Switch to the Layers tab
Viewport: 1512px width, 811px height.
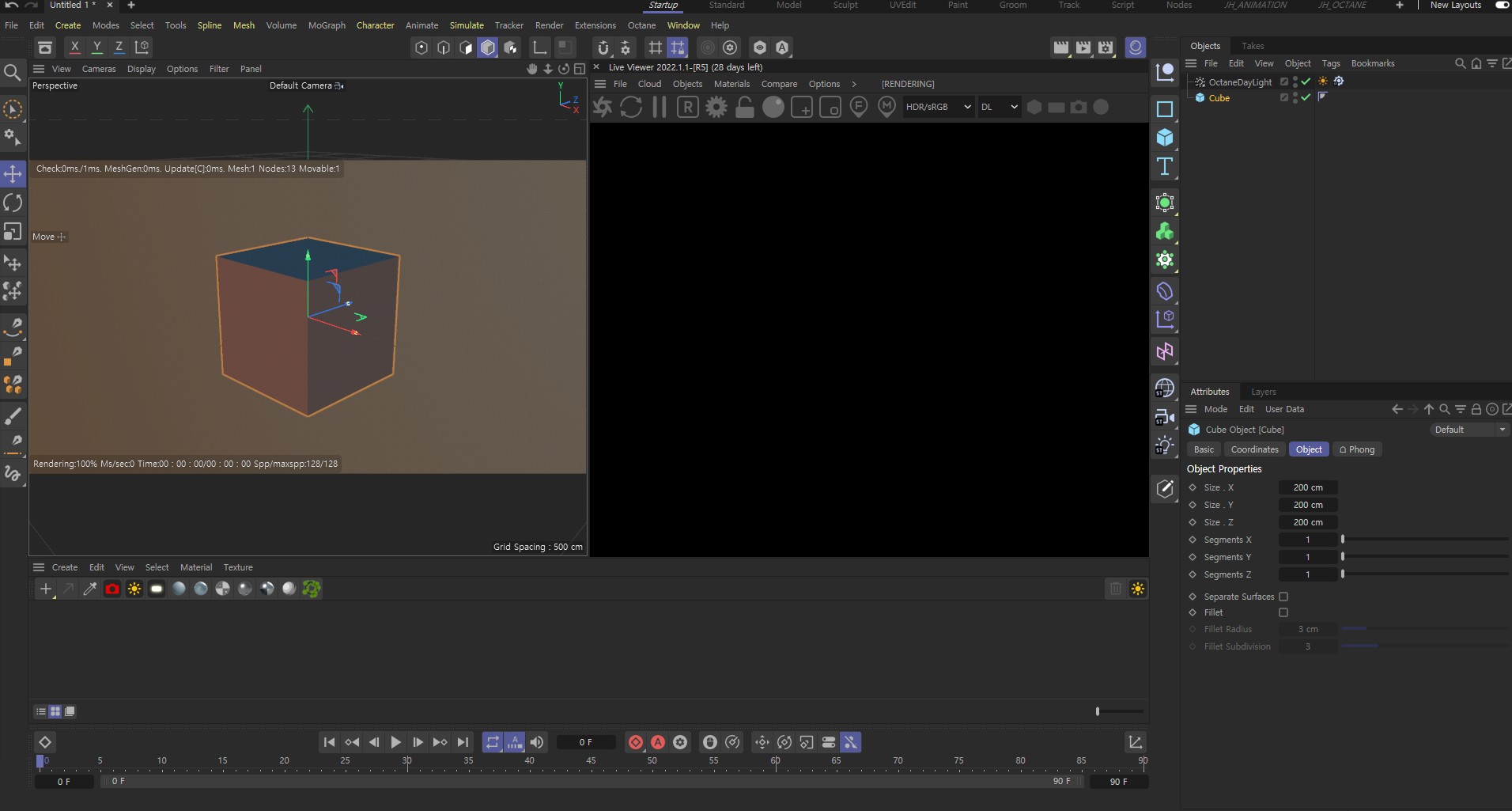click(1264, 392)
